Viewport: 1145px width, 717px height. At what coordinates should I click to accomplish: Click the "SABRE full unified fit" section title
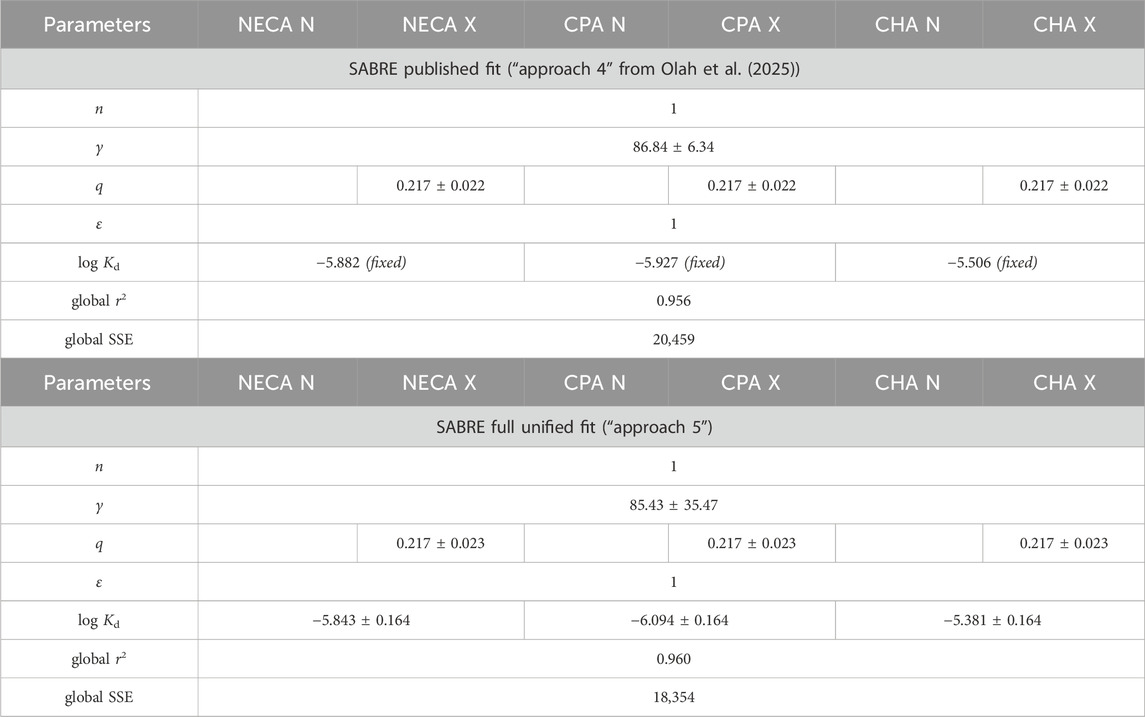coord(572,428)
